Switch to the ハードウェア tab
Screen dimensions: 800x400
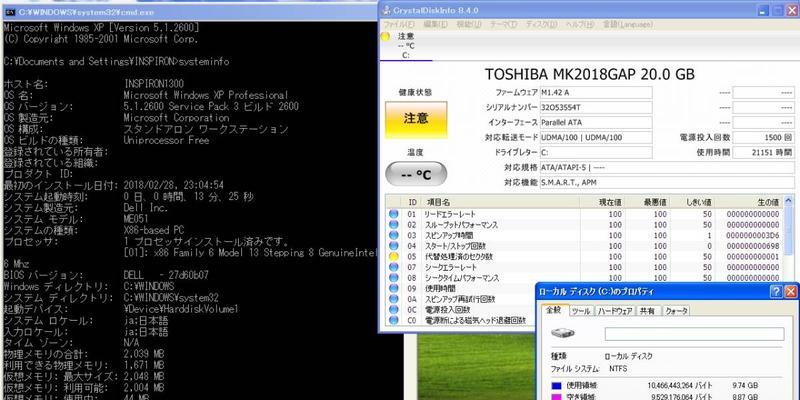click(615, 311)
